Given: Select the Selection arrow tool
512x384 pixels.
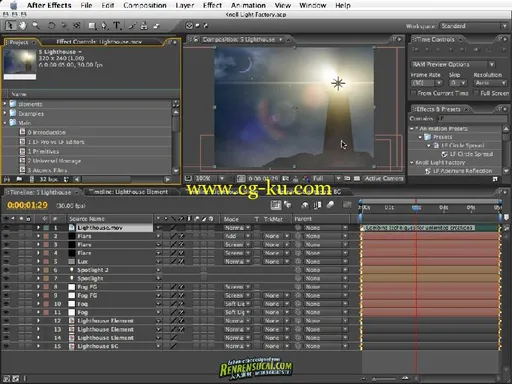Looking at the screenshot, I should pos(10,25).
